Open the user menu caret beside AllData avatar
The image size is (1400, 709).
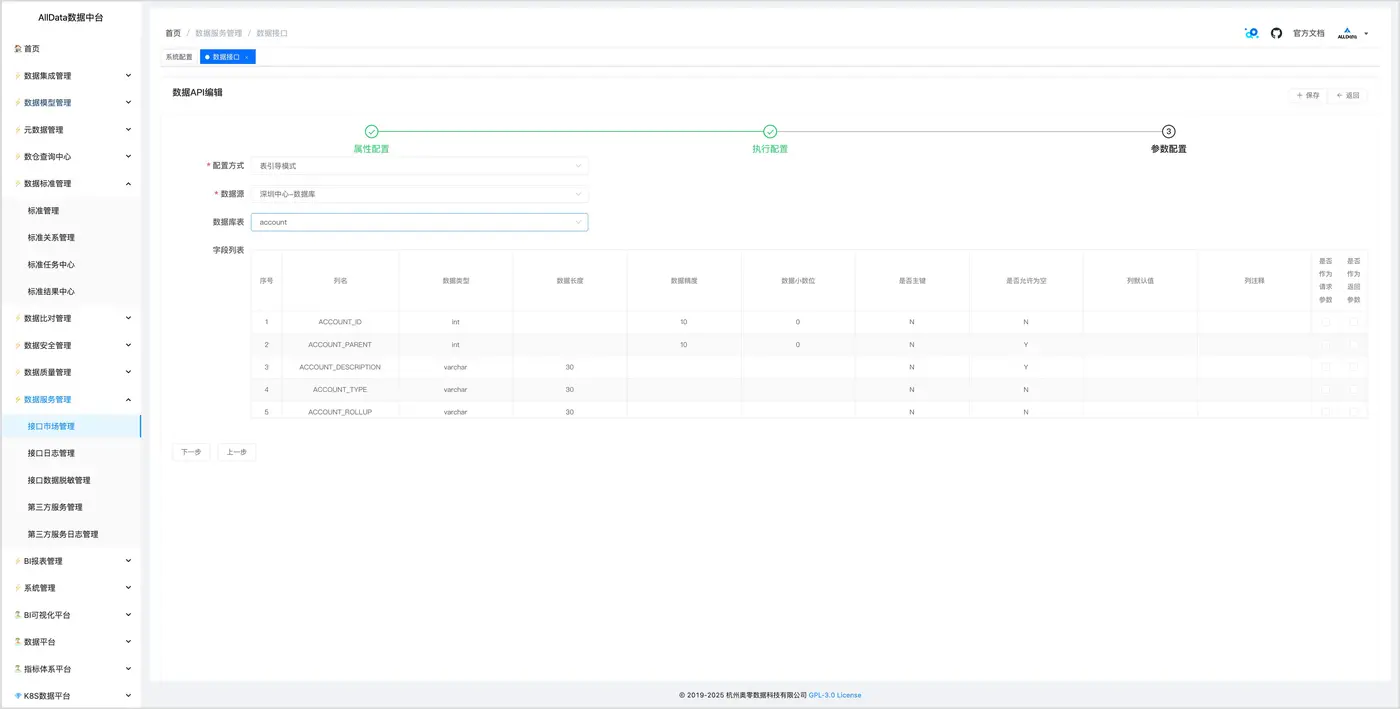point(1366,34)
